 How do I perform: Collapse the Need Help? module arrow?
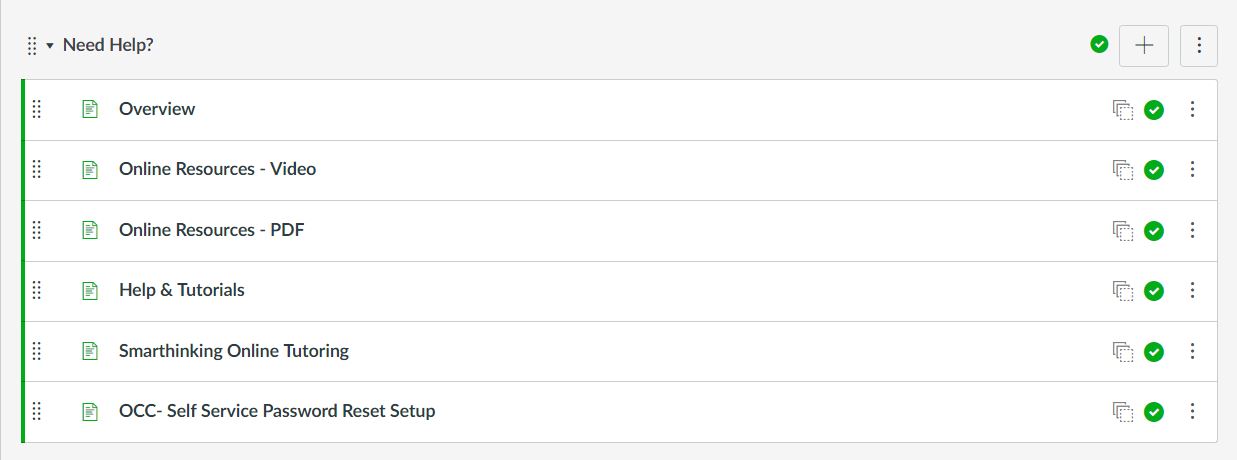[x=49, y=46]
